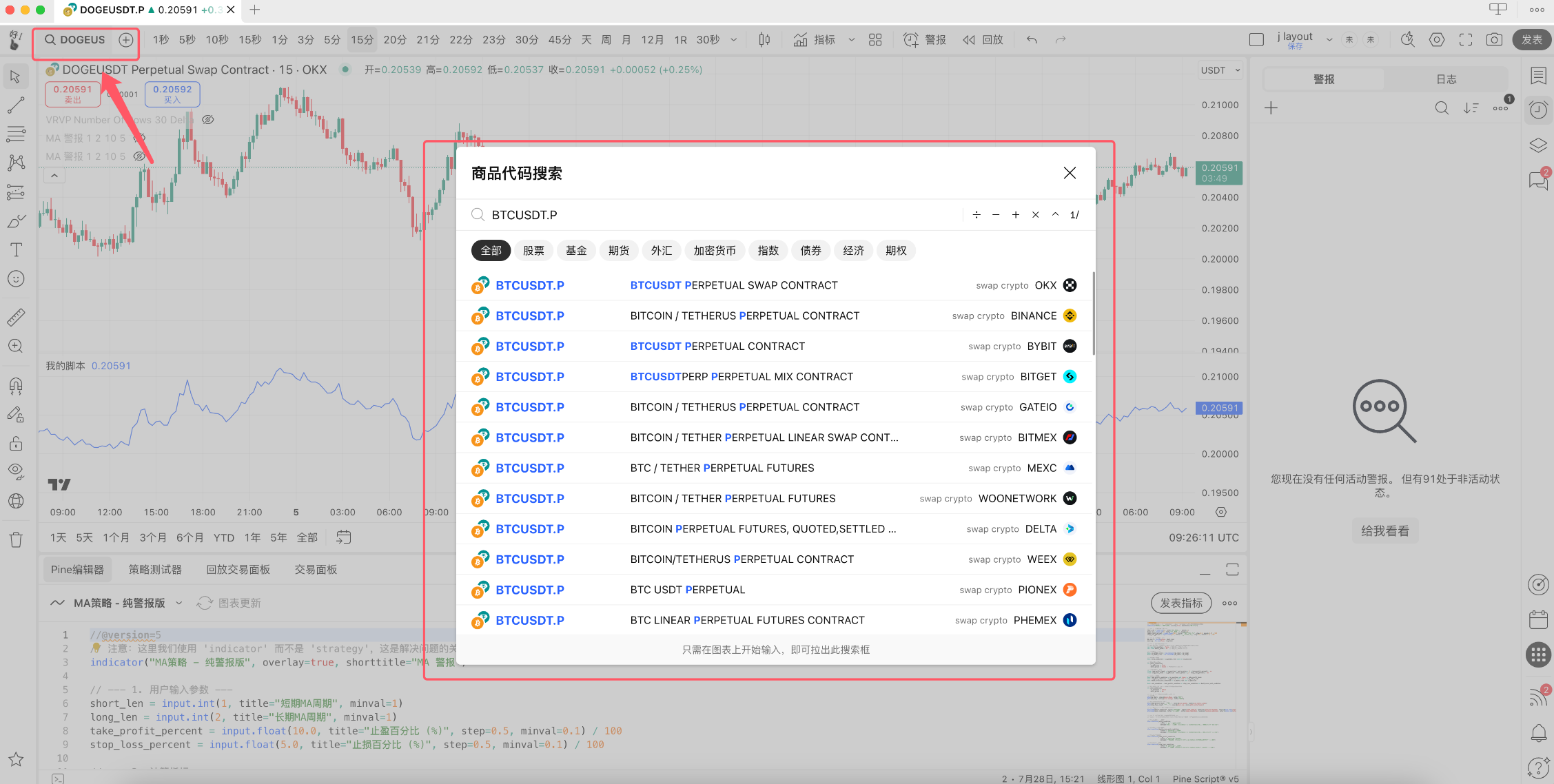Screen dimensions: 1554x784
Task: Filter results by 股票 category
Action: coord(533,251)
